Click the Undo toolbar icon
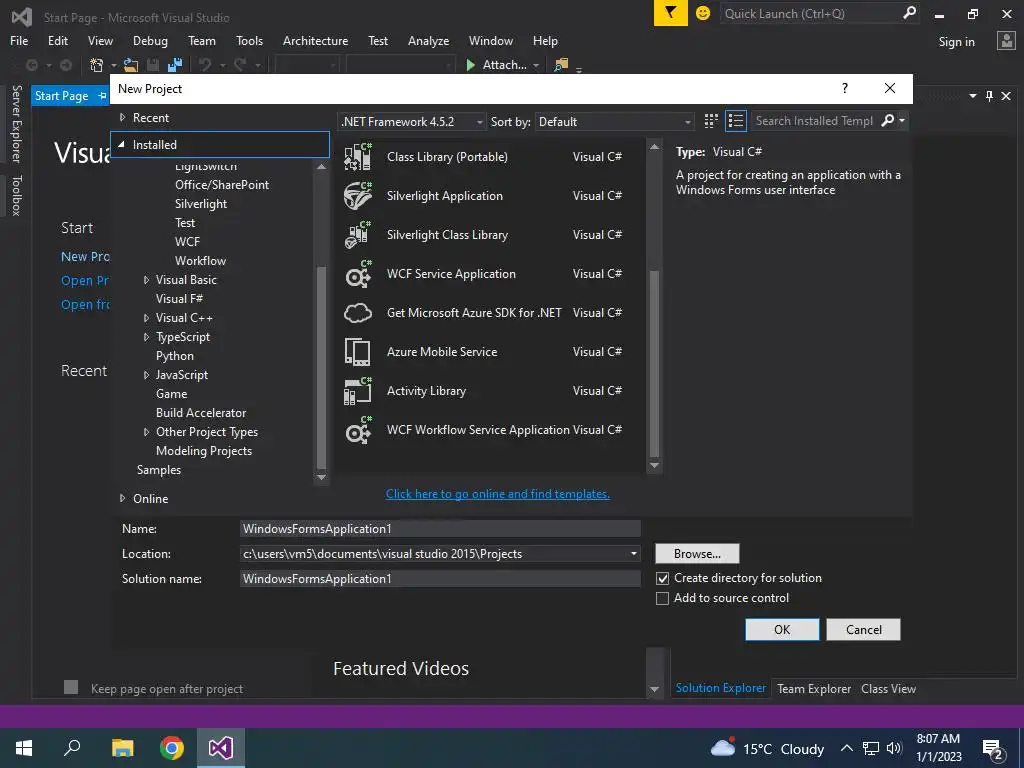Image resolution: width=1024 pixels, height=768 pixels. click(x=205, y=65)
